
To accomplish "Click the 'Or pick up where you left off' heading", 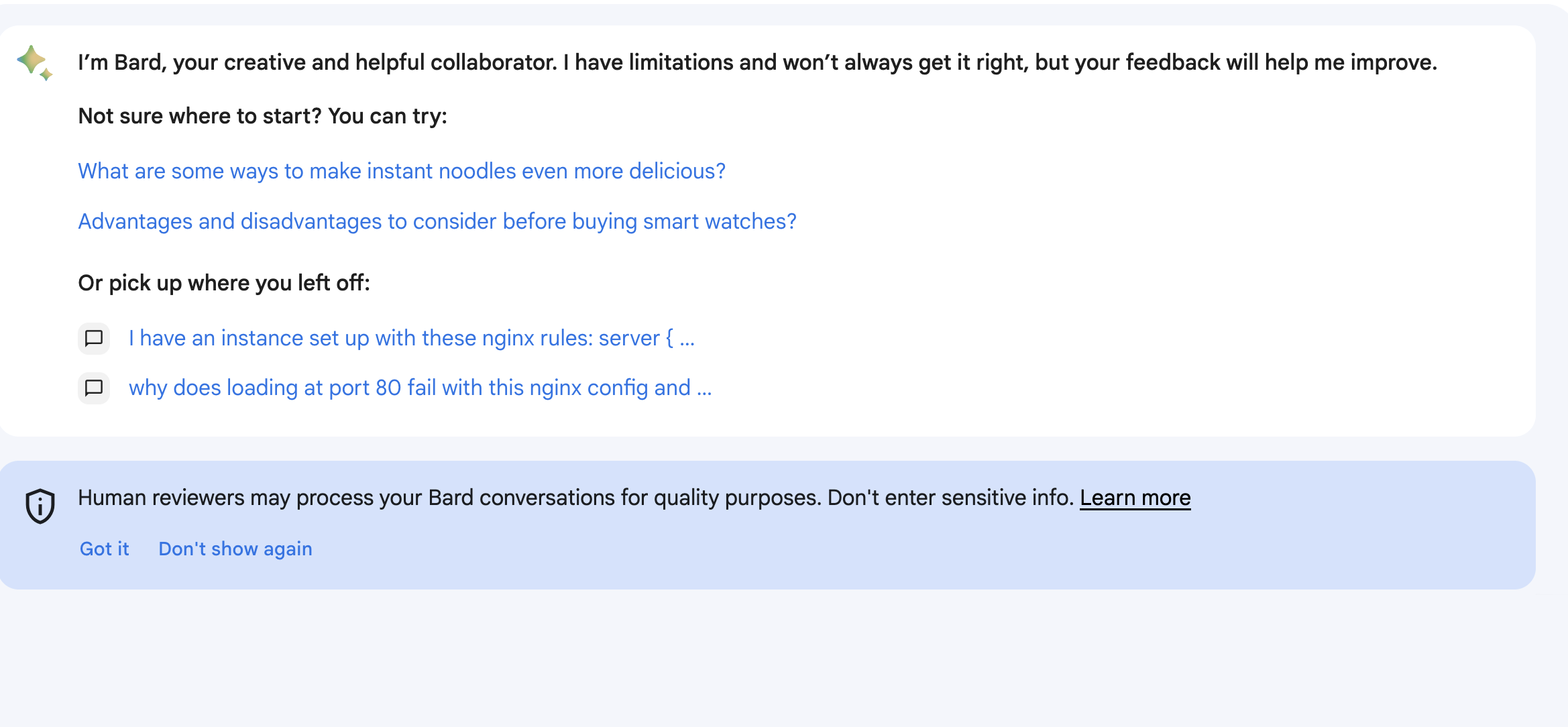I will (224, 283).
